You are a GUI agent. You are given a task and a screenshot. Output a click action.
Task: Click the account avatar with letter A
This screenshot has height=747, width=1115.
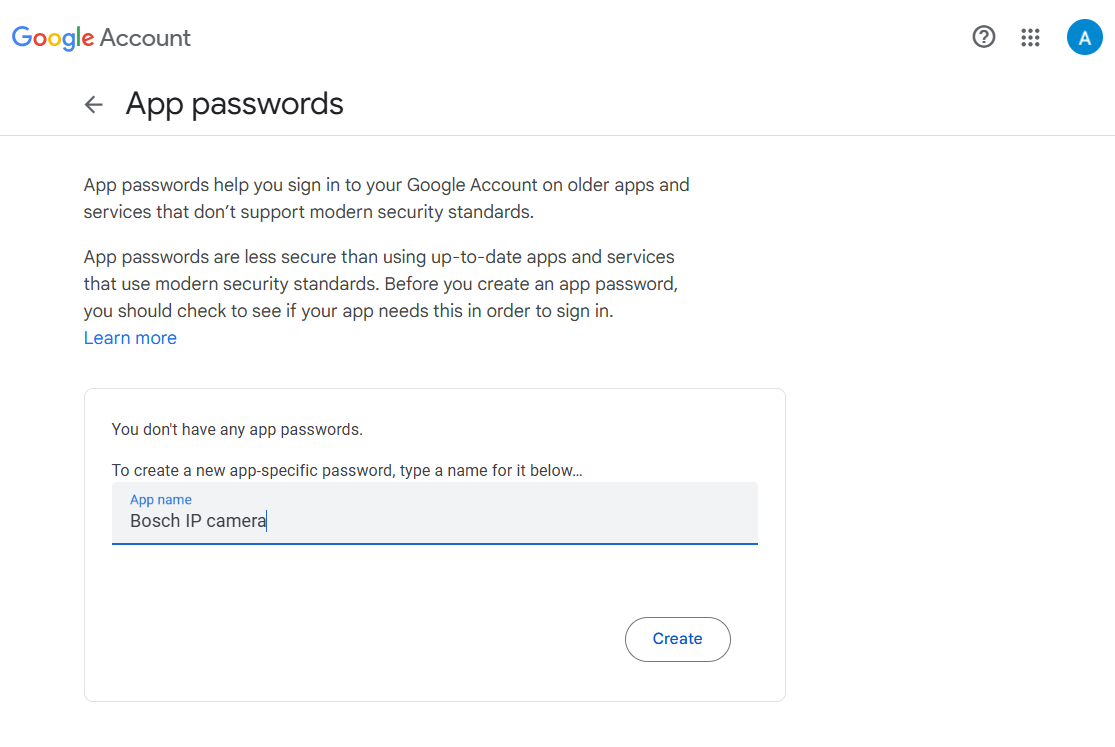click(1084, 38)
